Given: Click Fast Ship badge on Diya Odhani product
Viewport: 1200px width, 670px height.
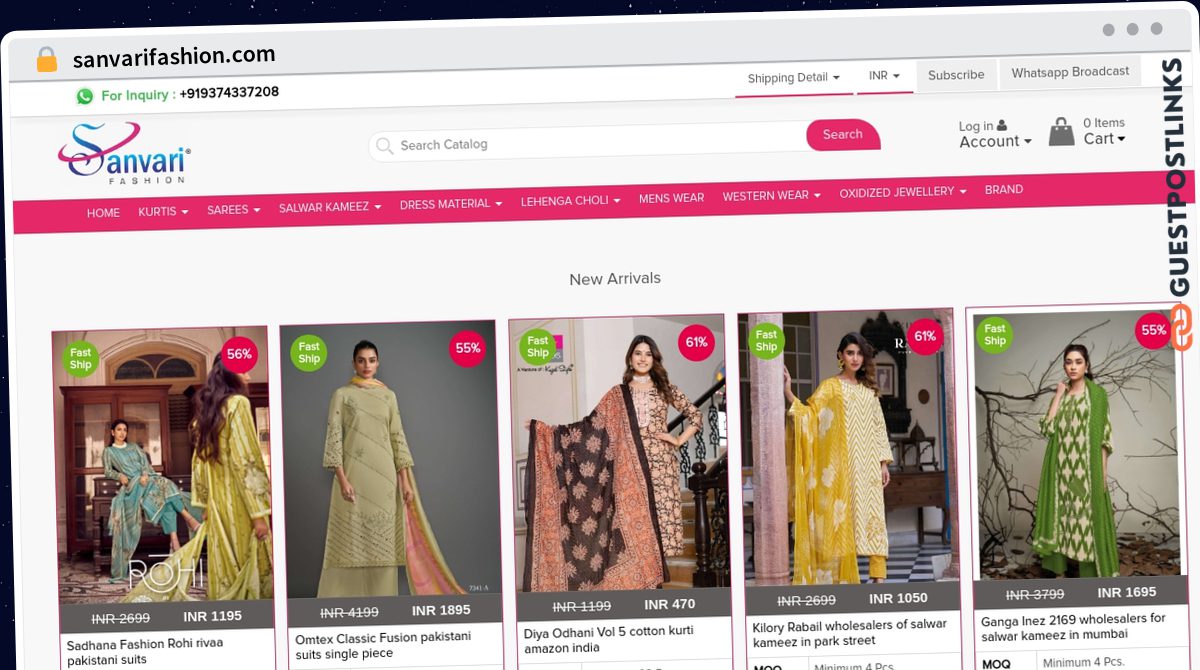Looking at the screenshot, I should tap(538, 346).
